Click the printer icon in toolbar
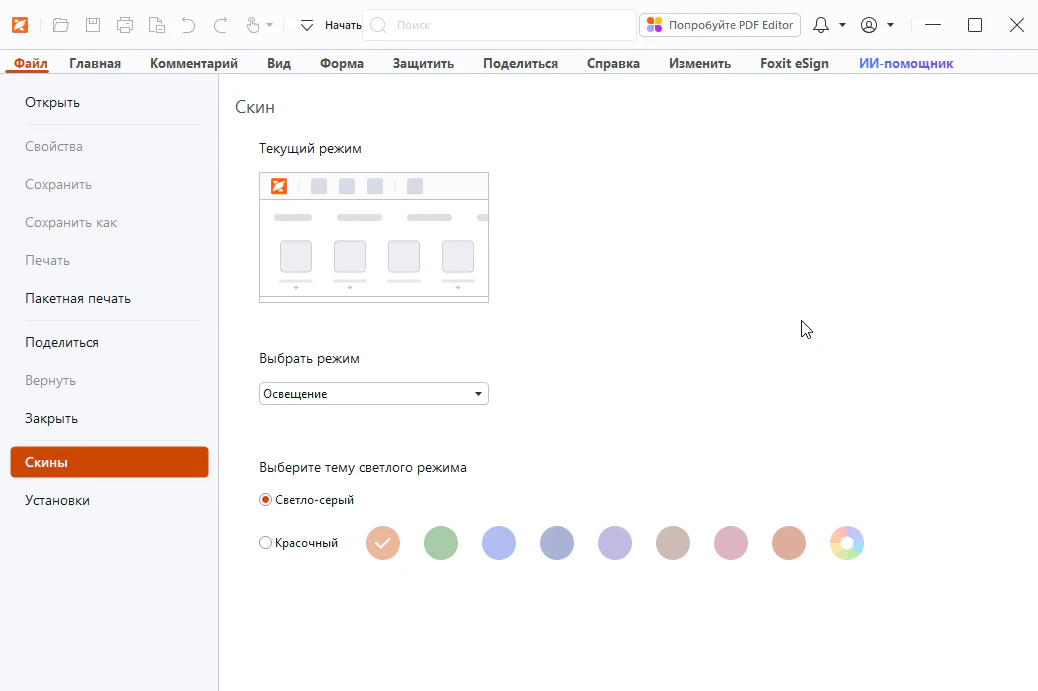The image size is (1038, 691). (125, 25)
